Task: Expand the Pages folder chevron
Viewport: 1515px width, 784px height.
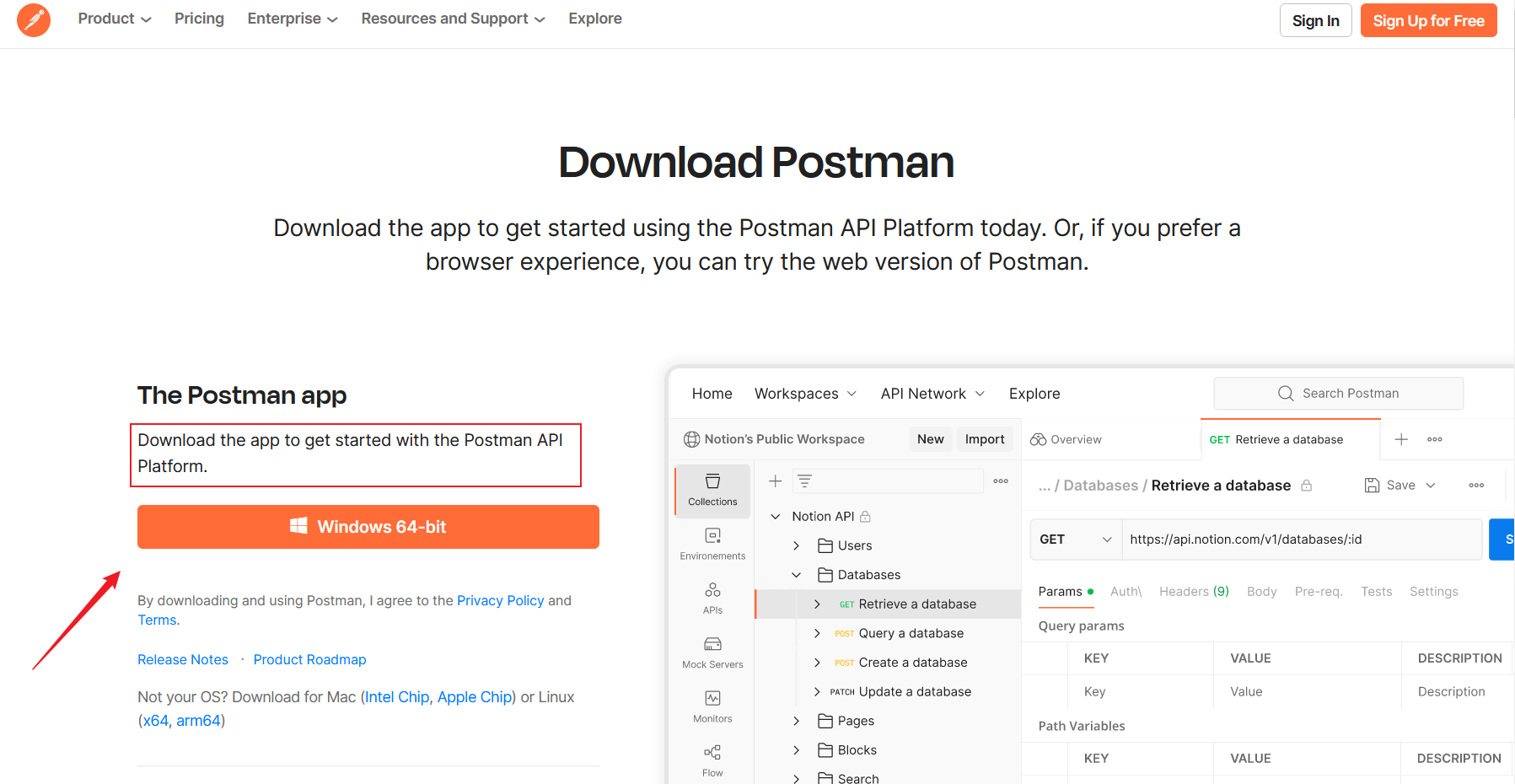Action: [x=796, y=721]
